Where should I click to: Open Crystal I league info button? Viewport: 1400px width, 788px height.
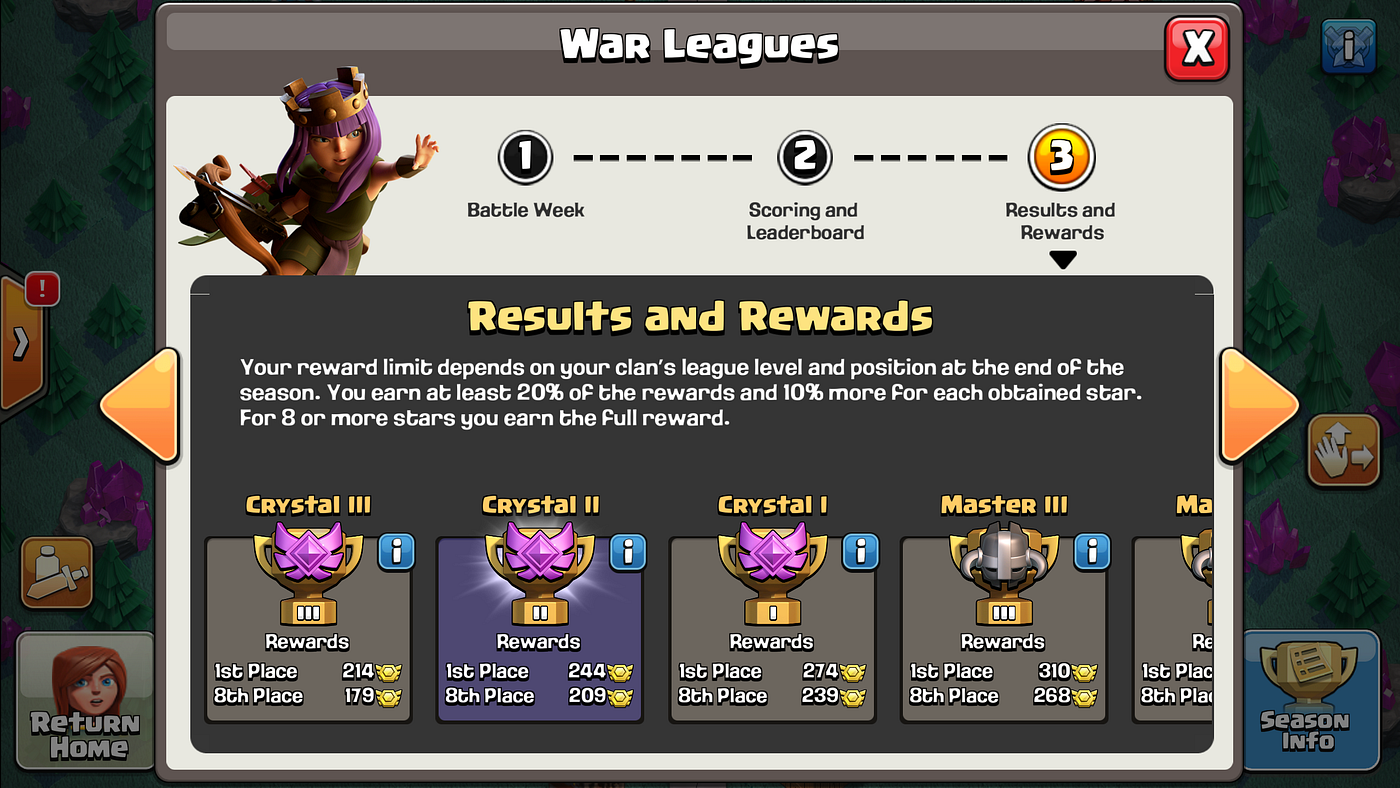click(x=860, y=551)
